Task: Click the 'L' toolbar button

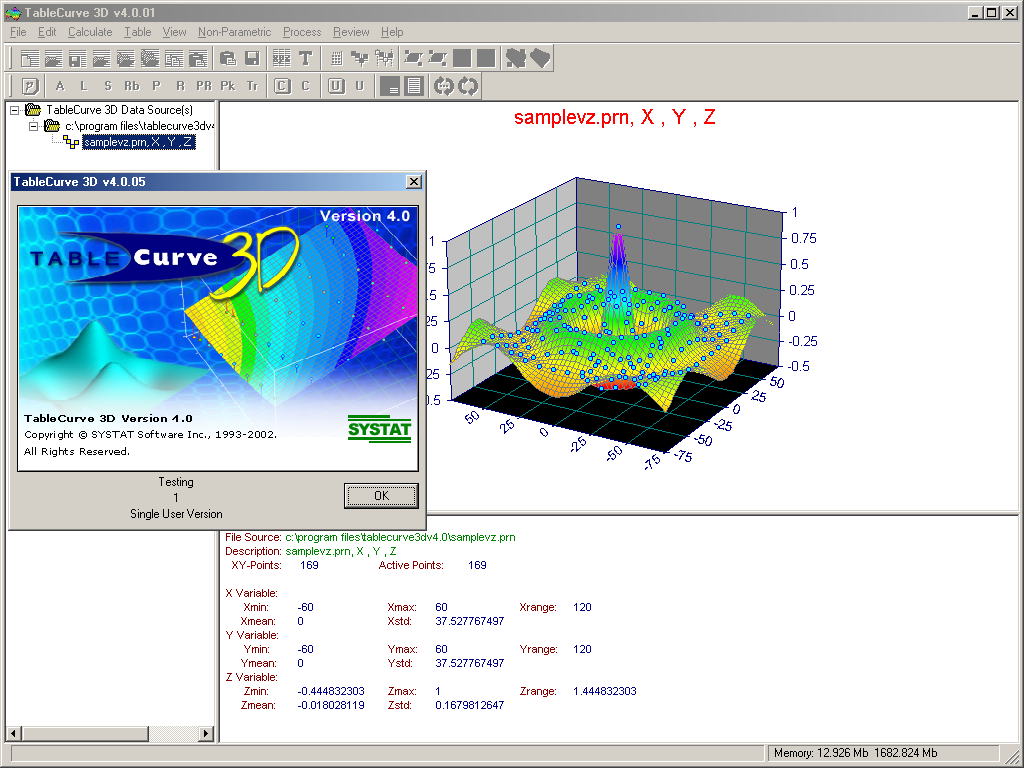Action: tap(84, 86)
